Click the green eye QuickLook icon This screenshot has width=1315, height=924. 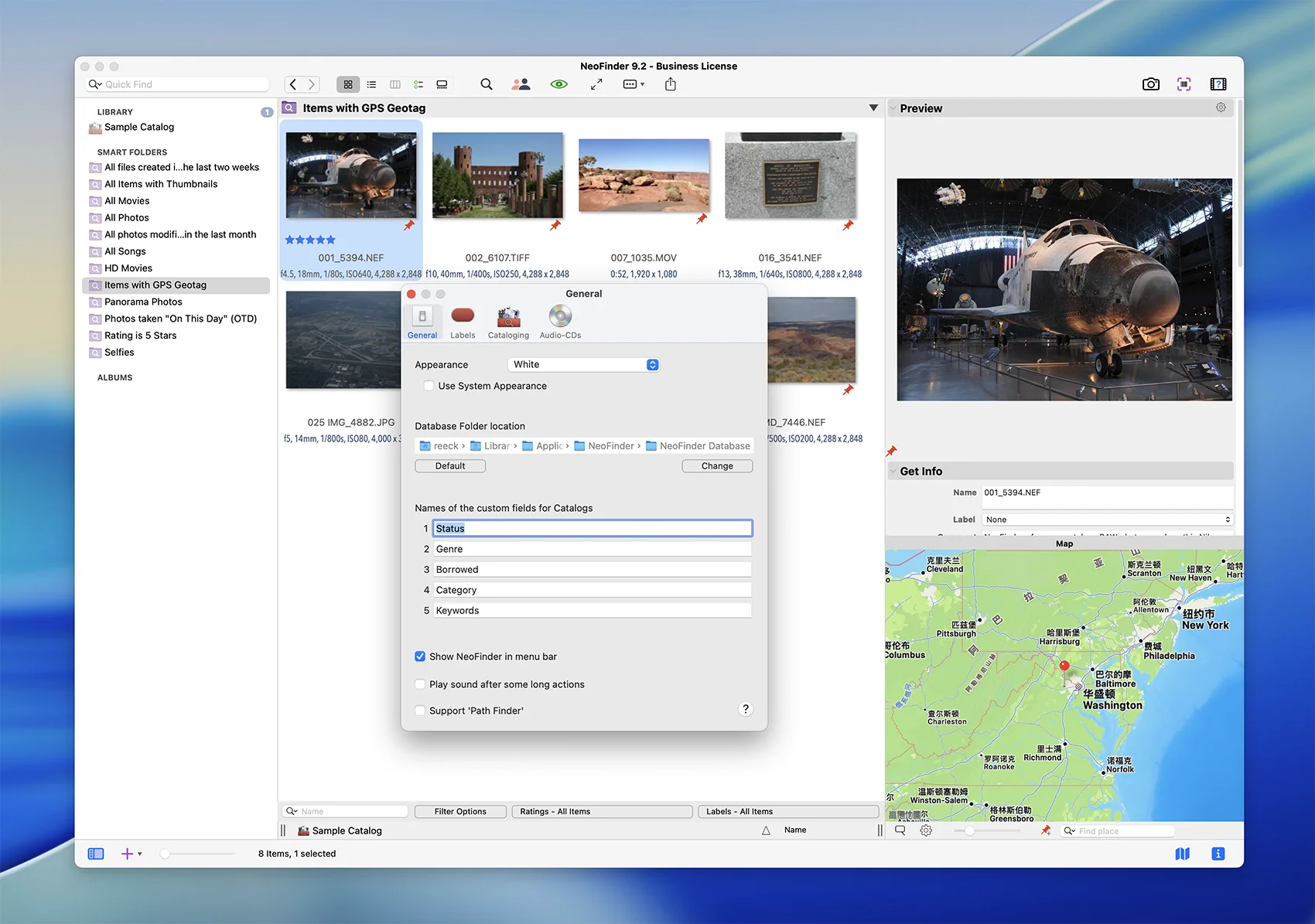tap(558, 84)
